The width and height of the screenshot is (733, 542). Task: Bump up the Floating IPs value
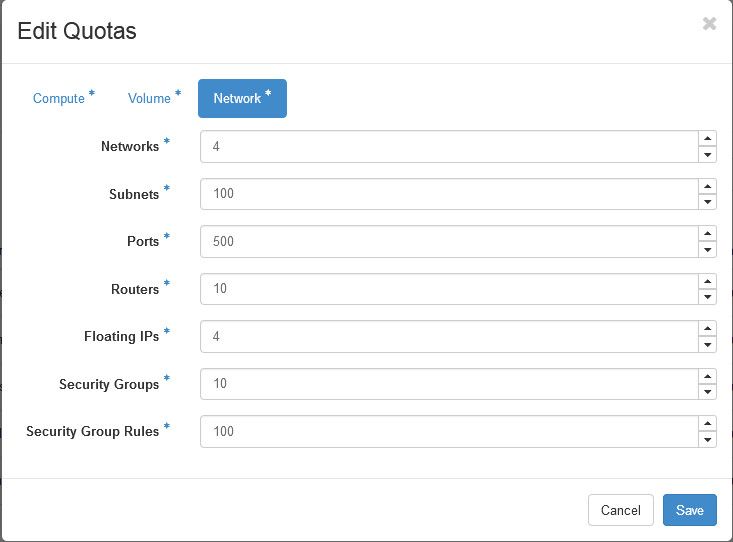(x=707, y=328)
